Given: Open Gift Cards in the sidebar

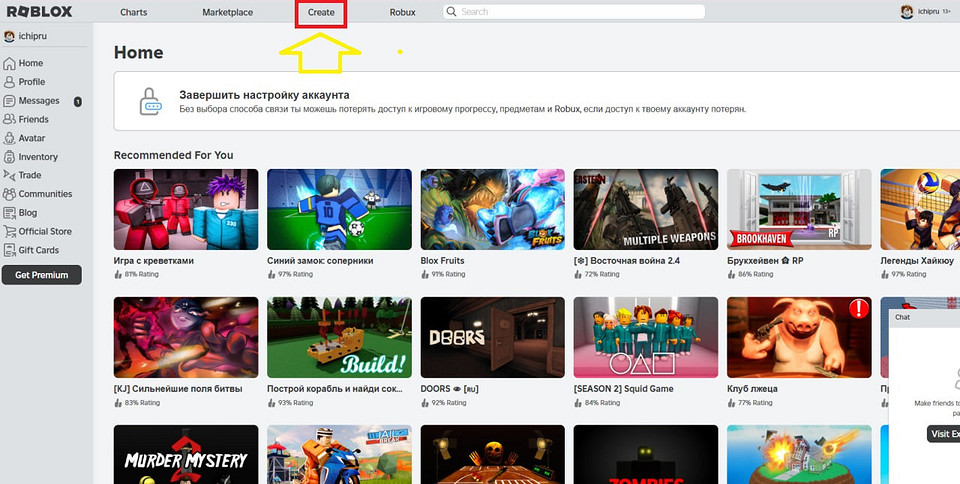Looking at the screenshot, I should 38,250.
